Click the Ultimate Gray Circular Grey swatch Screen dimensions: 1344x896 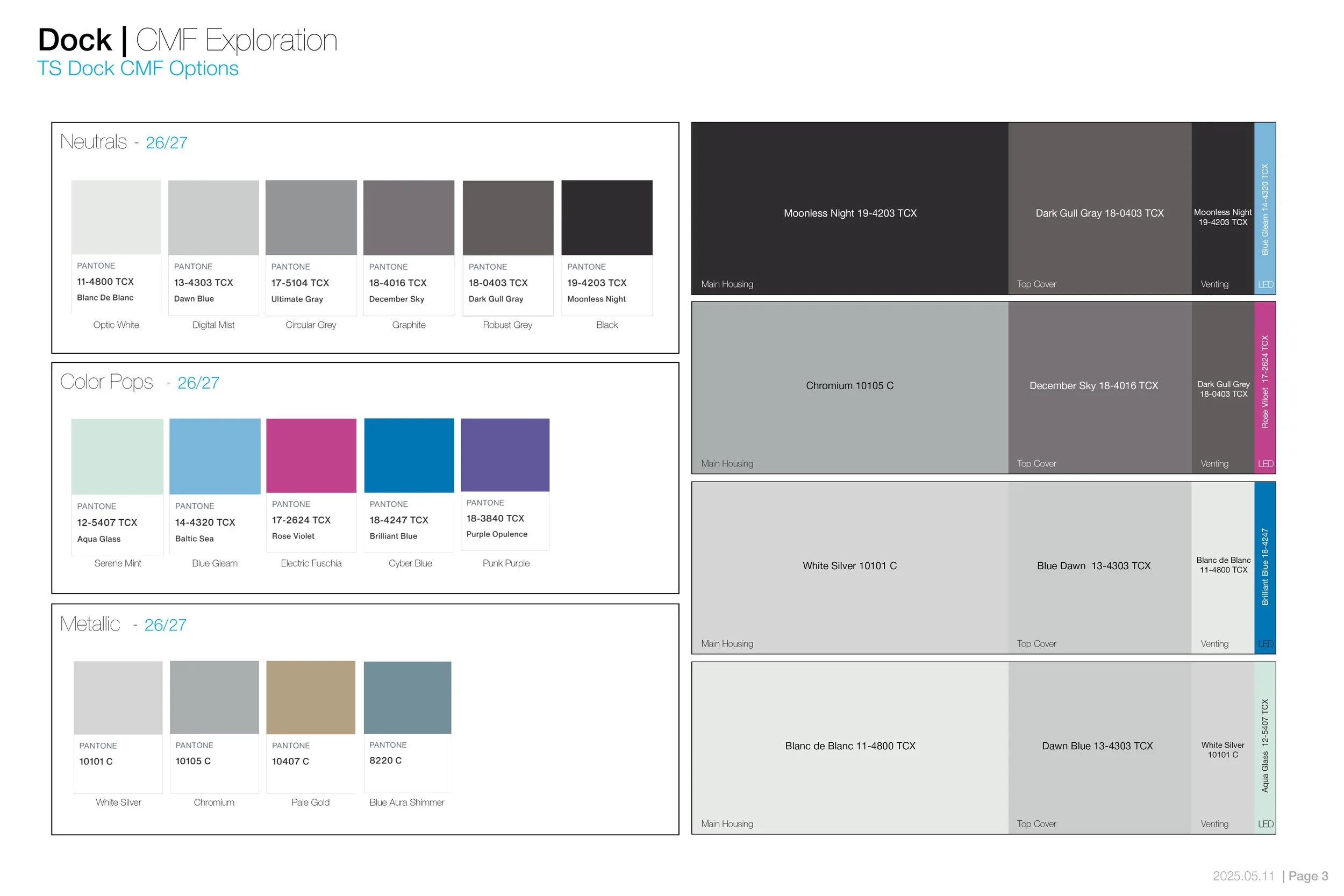(x=311, y=217)
